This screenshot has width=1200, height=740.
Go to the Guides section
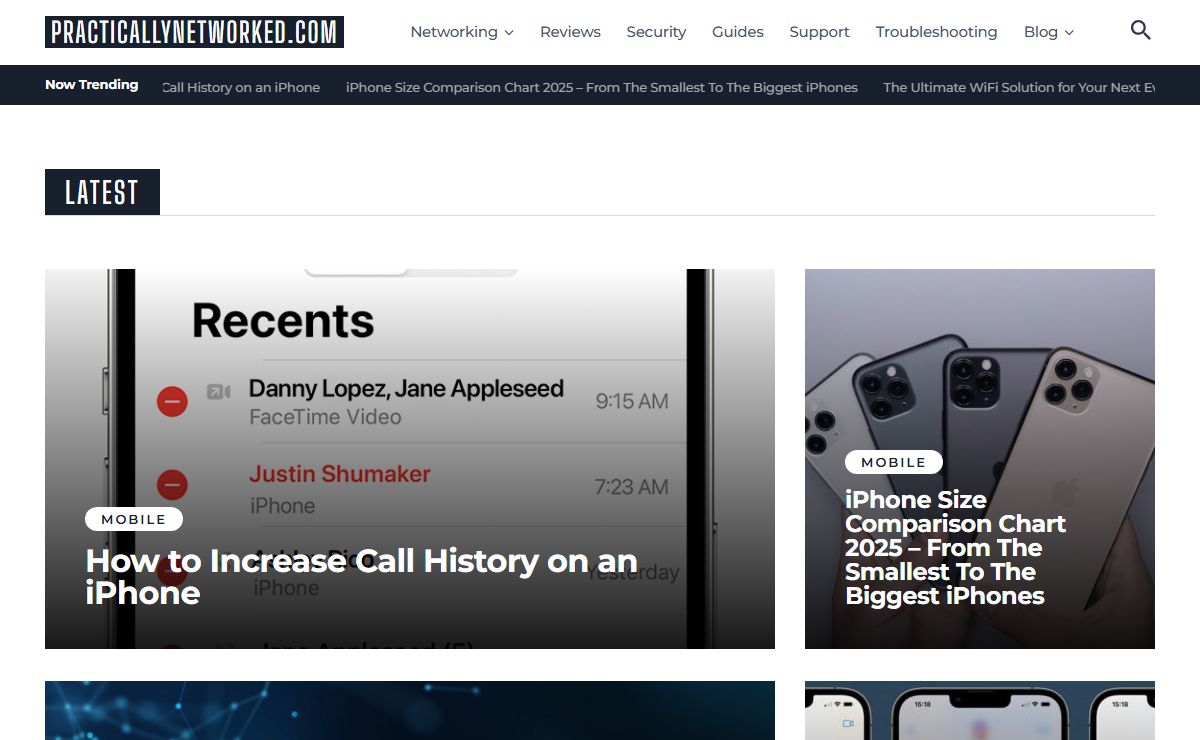pos(738,32)
